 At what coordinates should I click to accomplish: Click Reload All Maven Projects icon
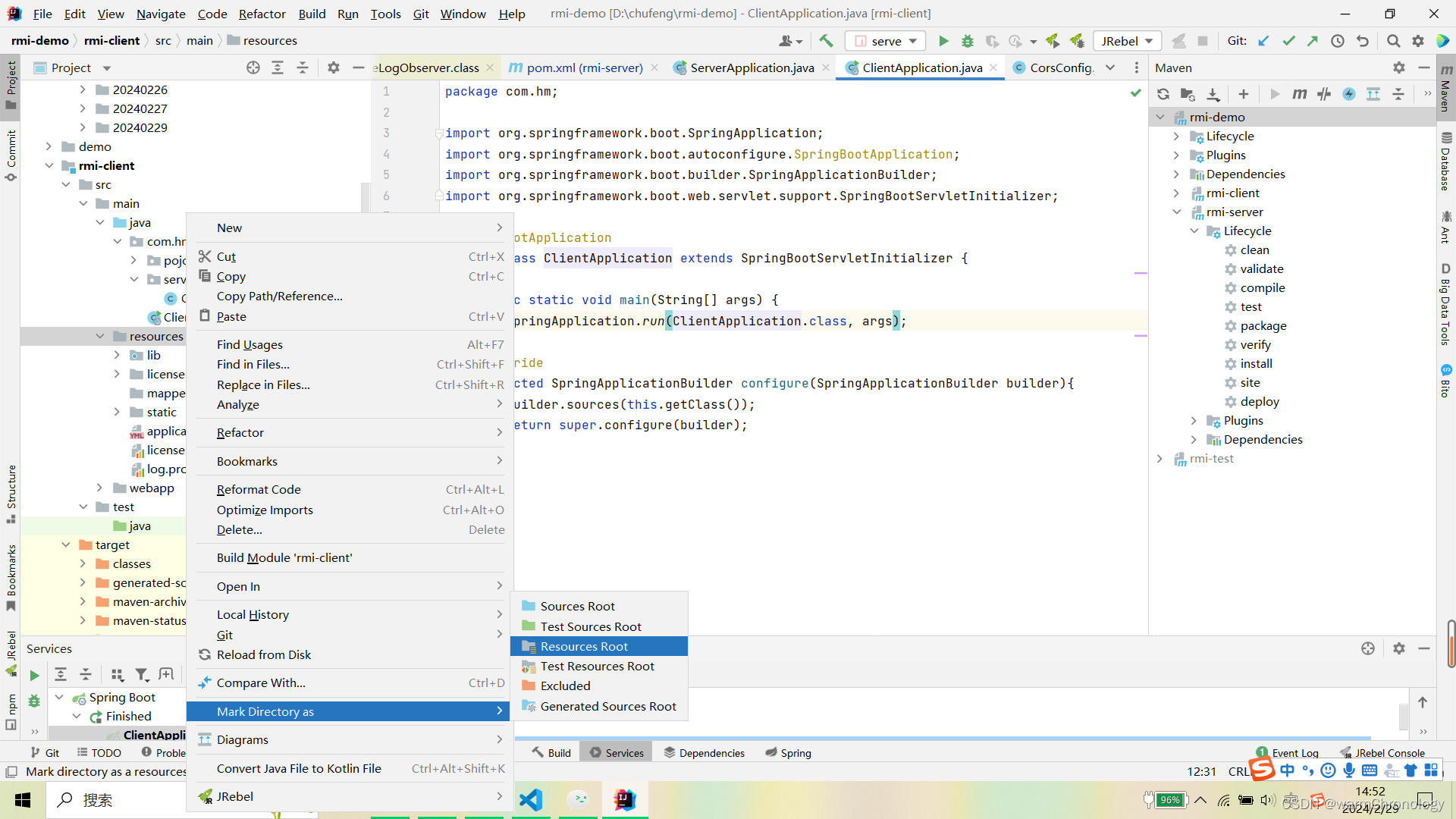click(1163, 94)
